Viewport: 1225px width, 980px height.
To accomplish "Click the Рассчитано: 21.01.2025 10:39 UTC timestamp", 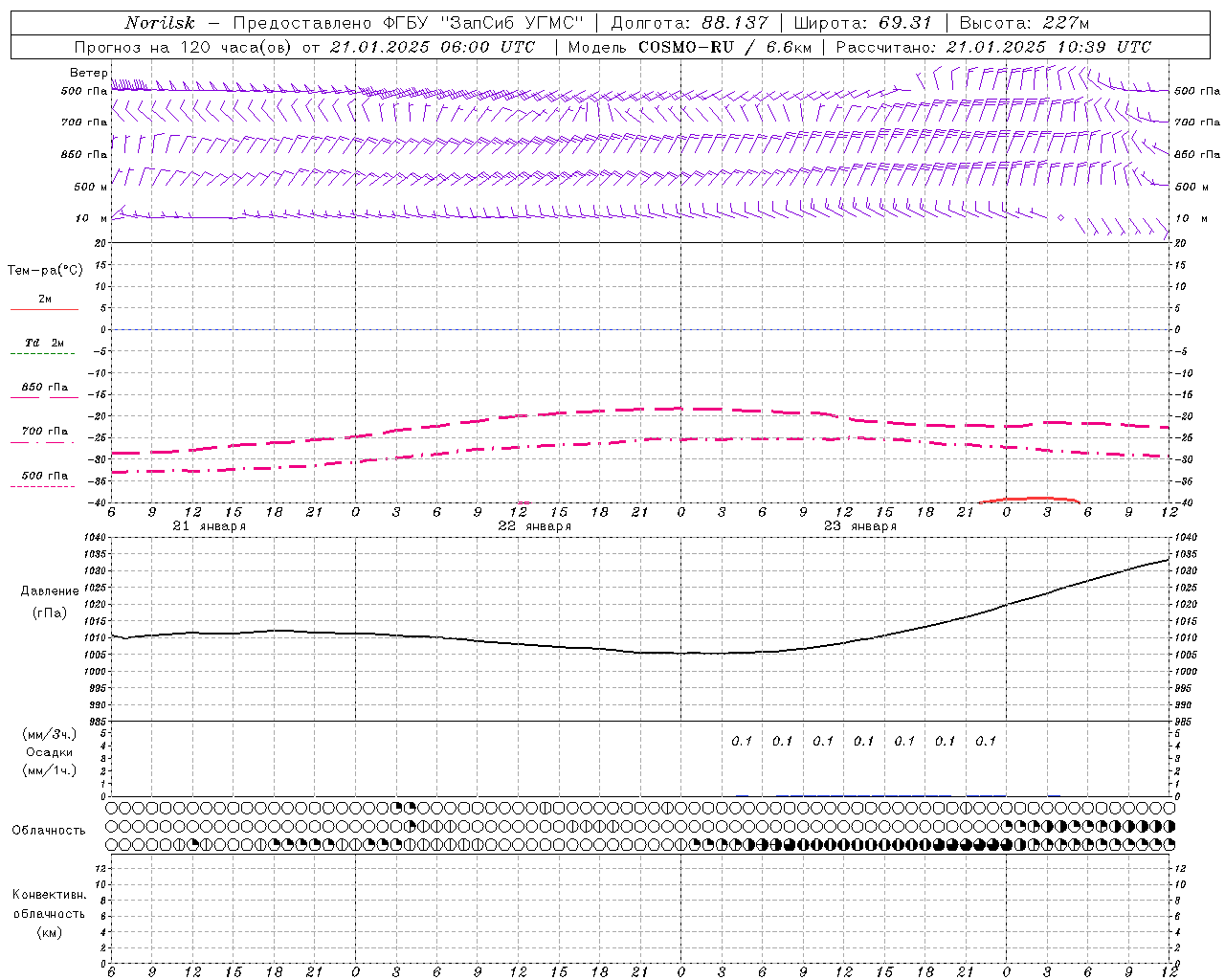I will tap(993, 47).
